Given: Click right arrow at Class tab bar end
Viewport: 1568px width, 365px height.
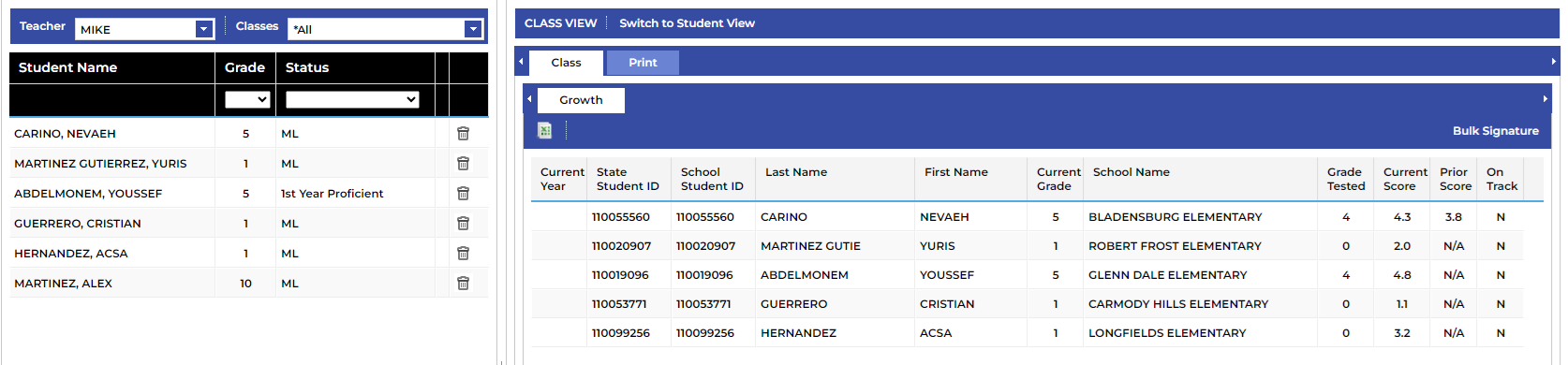Looking at the screenshot, I should click(1553, 62).
